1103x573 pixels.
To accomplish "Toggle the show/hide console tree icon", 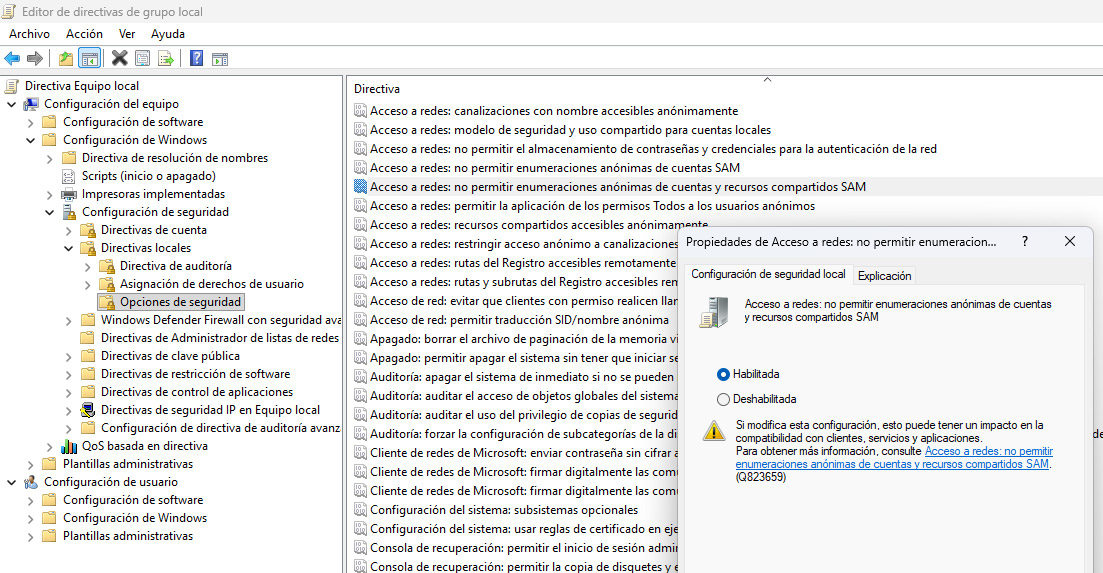I will click(89, 58).
